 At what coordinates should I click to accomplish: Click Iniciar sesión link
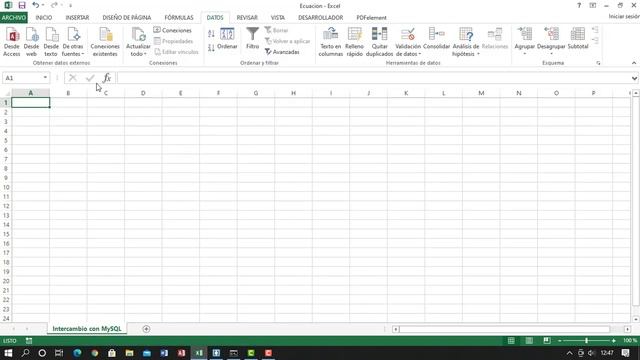[624, 16]
